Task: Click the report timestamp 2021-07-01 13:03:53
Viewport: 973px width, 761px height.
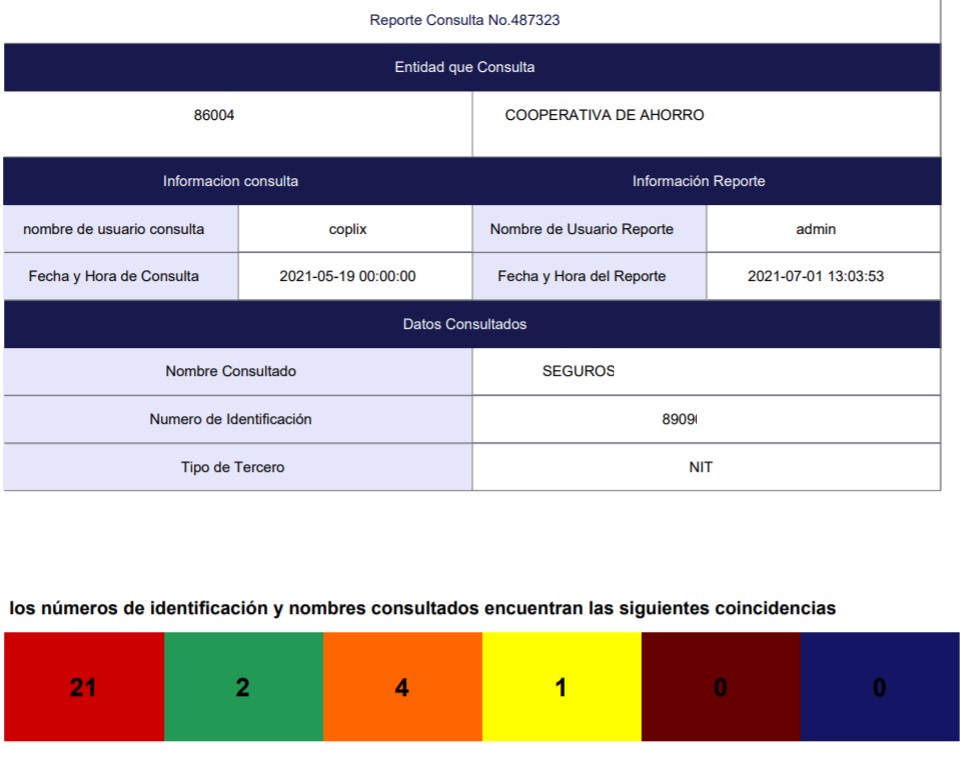Action: tap(816, 276)
